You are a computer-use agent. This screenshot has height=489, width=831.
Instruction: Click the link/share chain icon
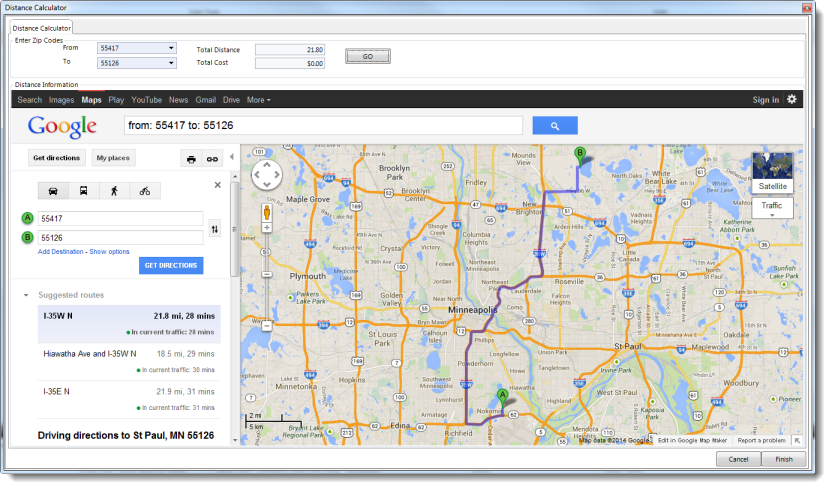[x=212, y=159]
